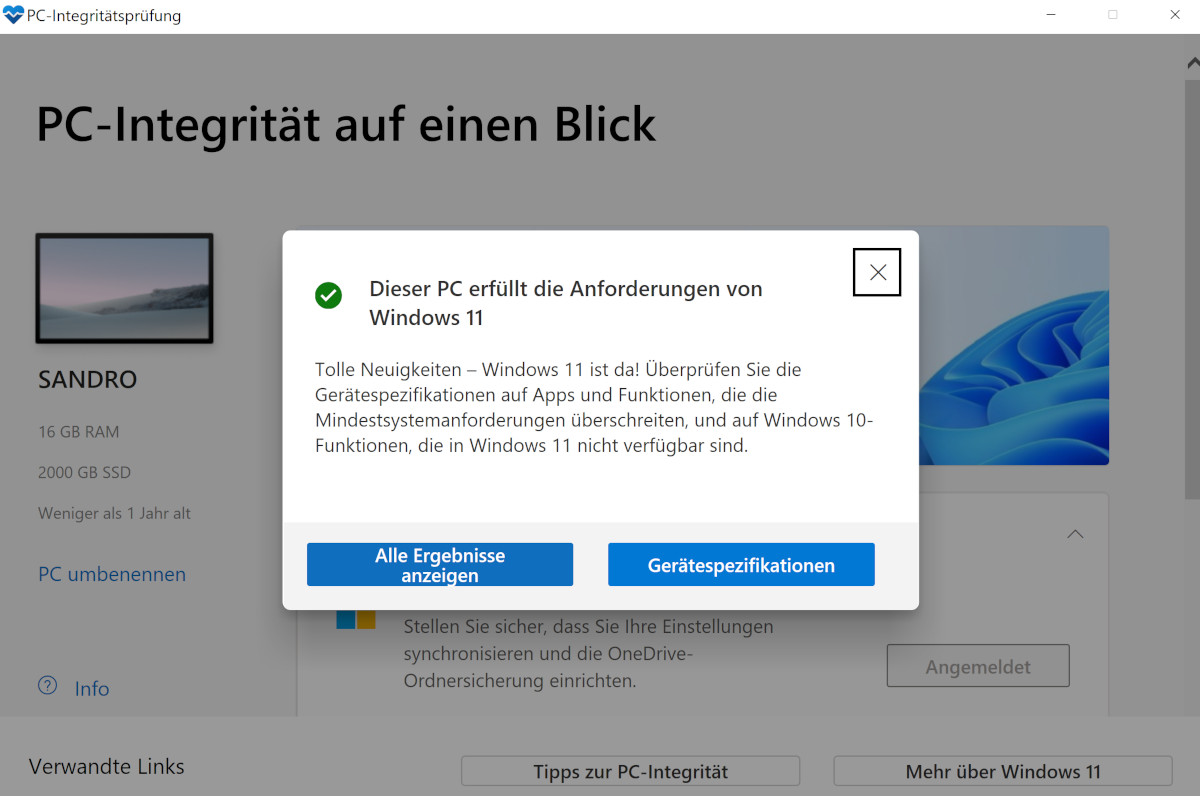
Task: Click the 2000 GB SSD text
Action: point(84,472)
